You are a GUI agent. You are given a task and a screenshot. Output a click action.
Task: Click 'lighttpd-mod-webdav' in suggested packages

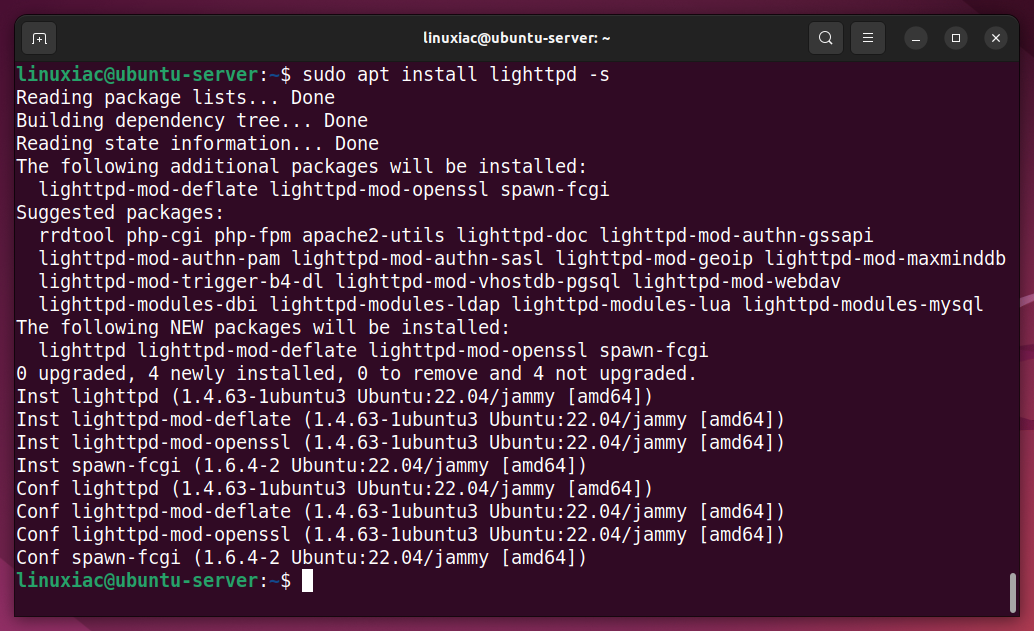tap(737, 282)
